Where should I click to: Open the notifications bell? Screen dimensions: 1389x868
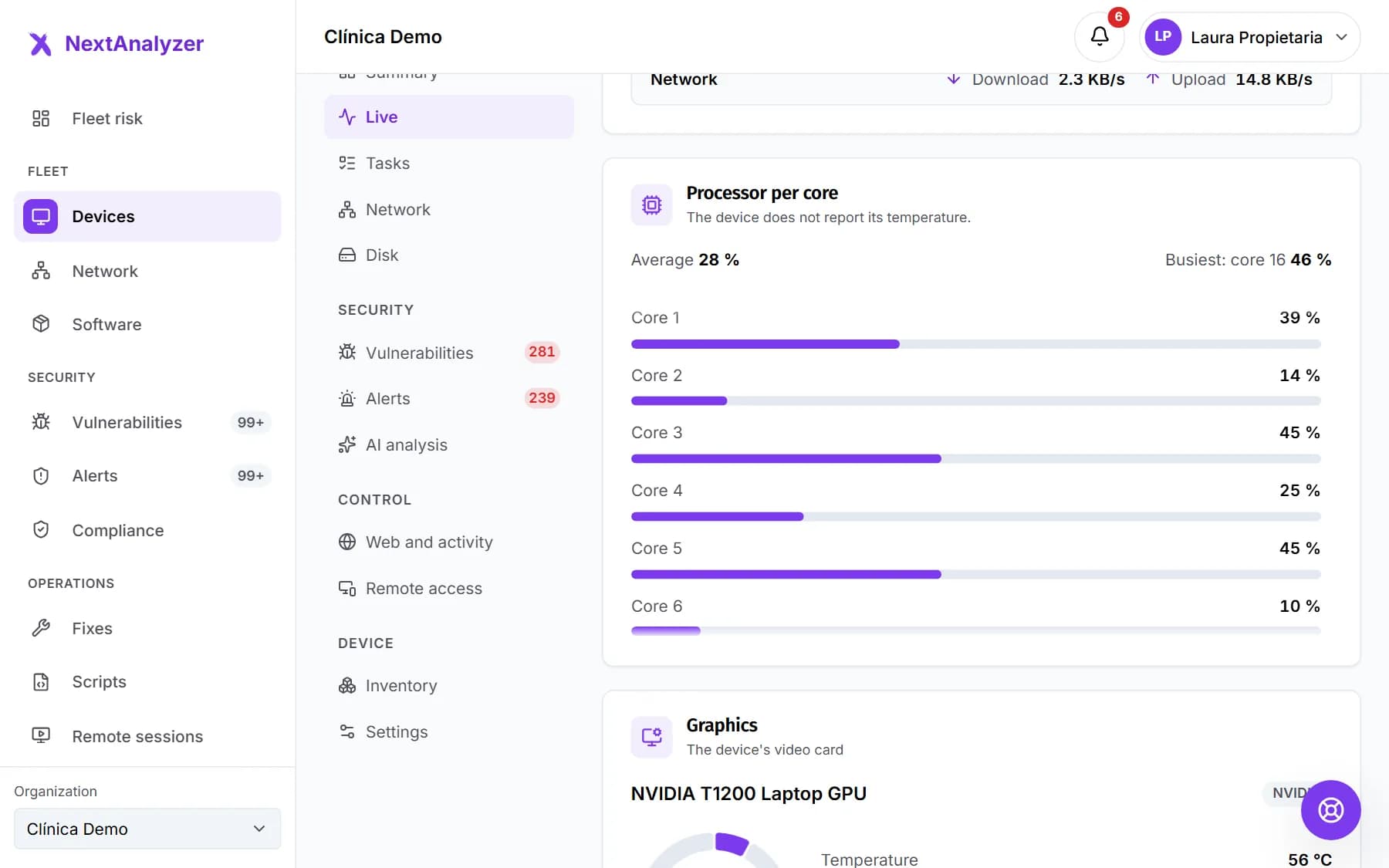point(1100,36)
